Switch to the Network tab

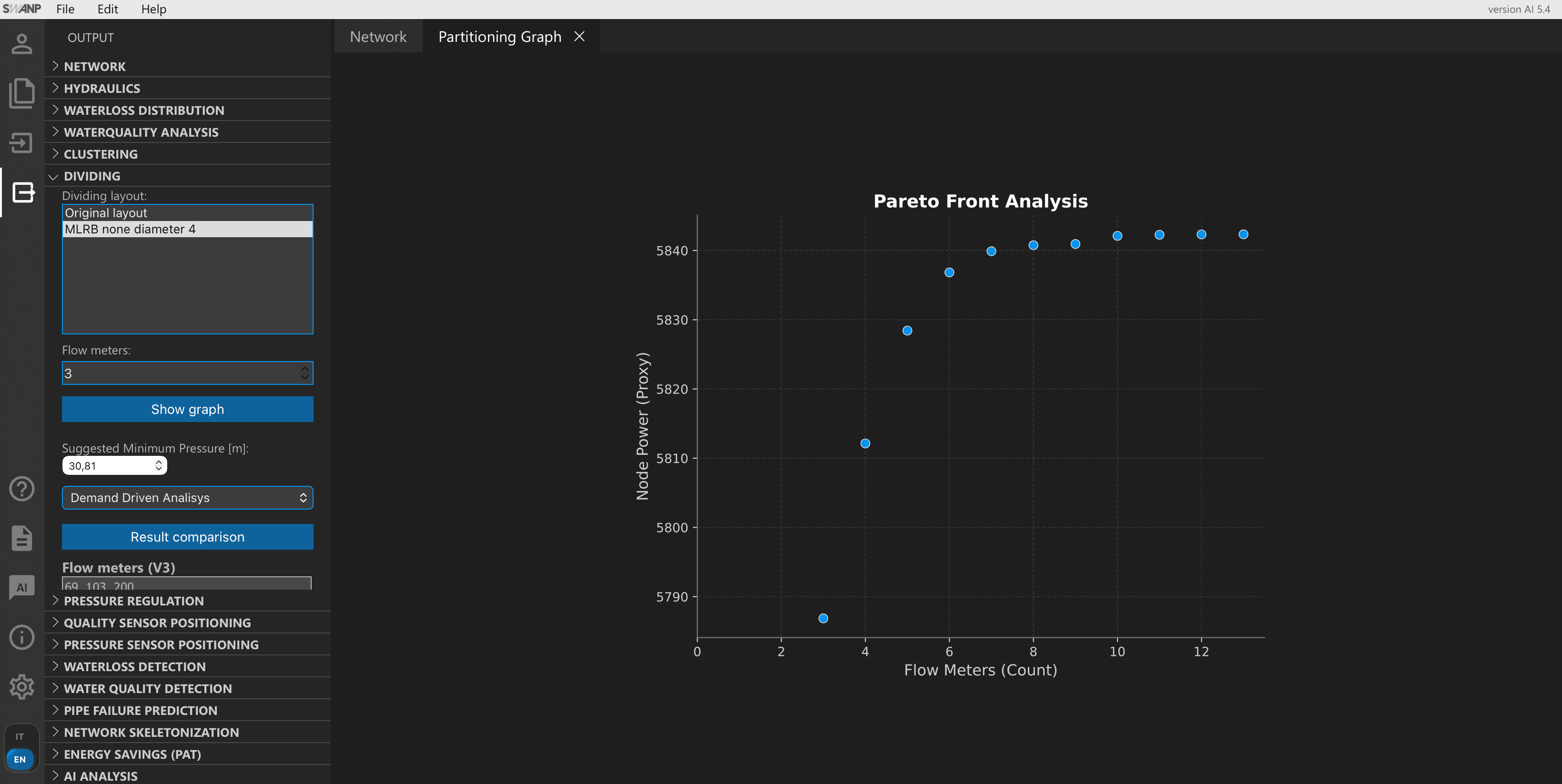[x=378, y=36]
